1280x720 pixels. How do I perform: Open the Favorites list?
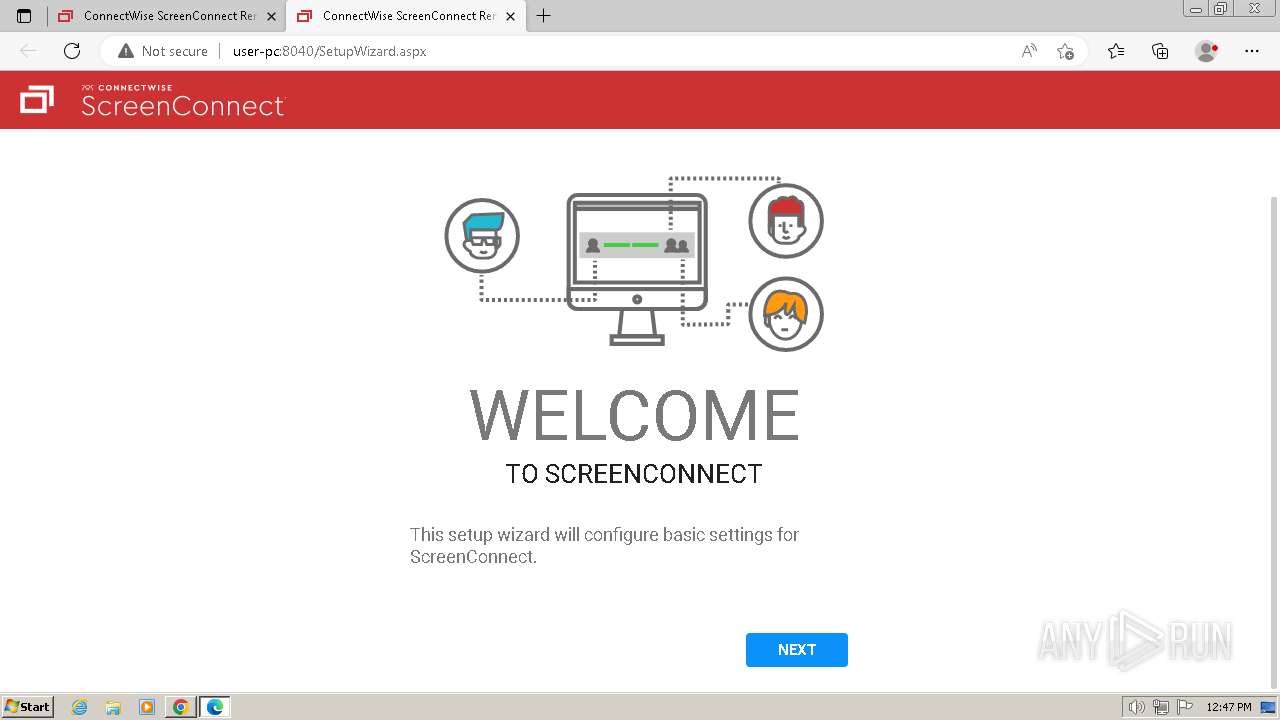pyautogui.click(x=1116, y=51)
